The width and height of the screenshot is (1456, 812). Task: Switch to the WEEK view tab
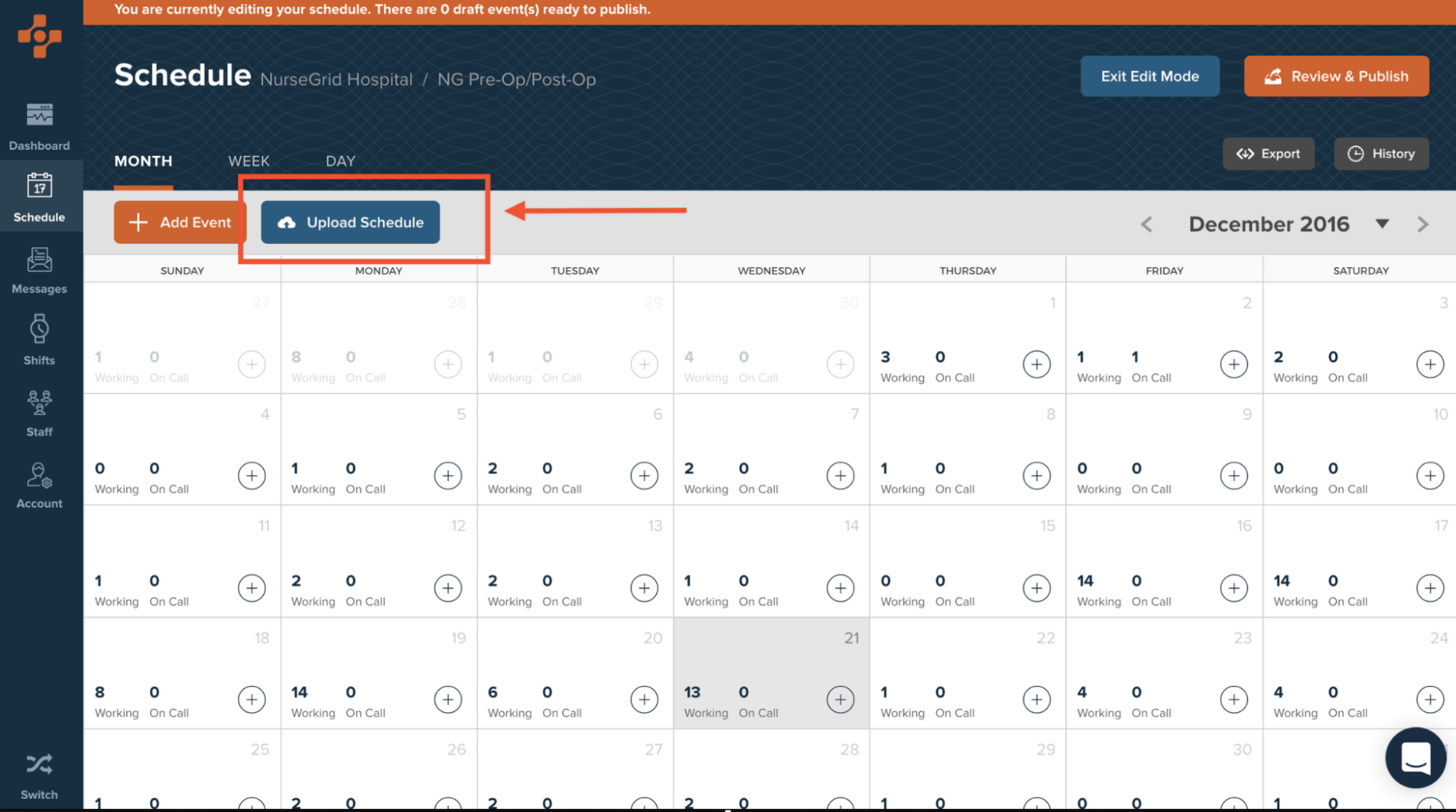[248, 161]
